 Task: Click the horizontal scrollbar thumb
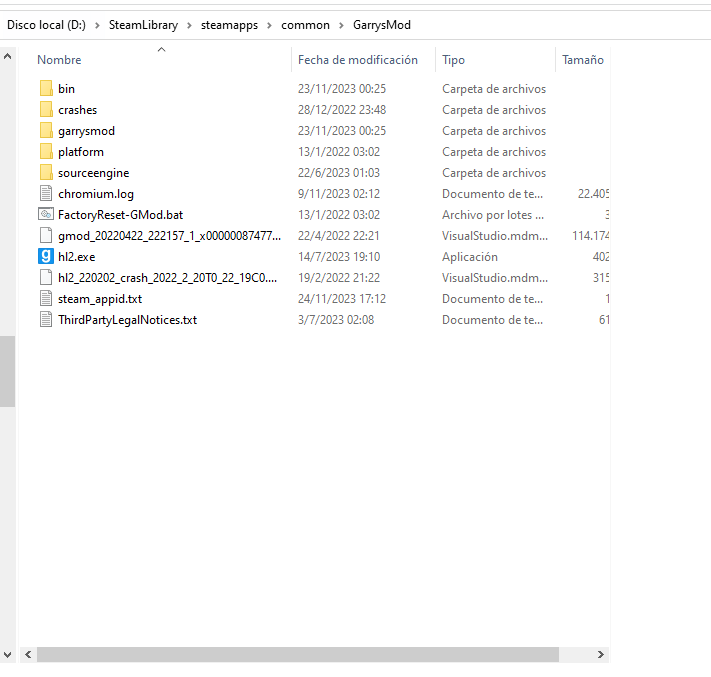pyautogui.click(x=298, y=654)
